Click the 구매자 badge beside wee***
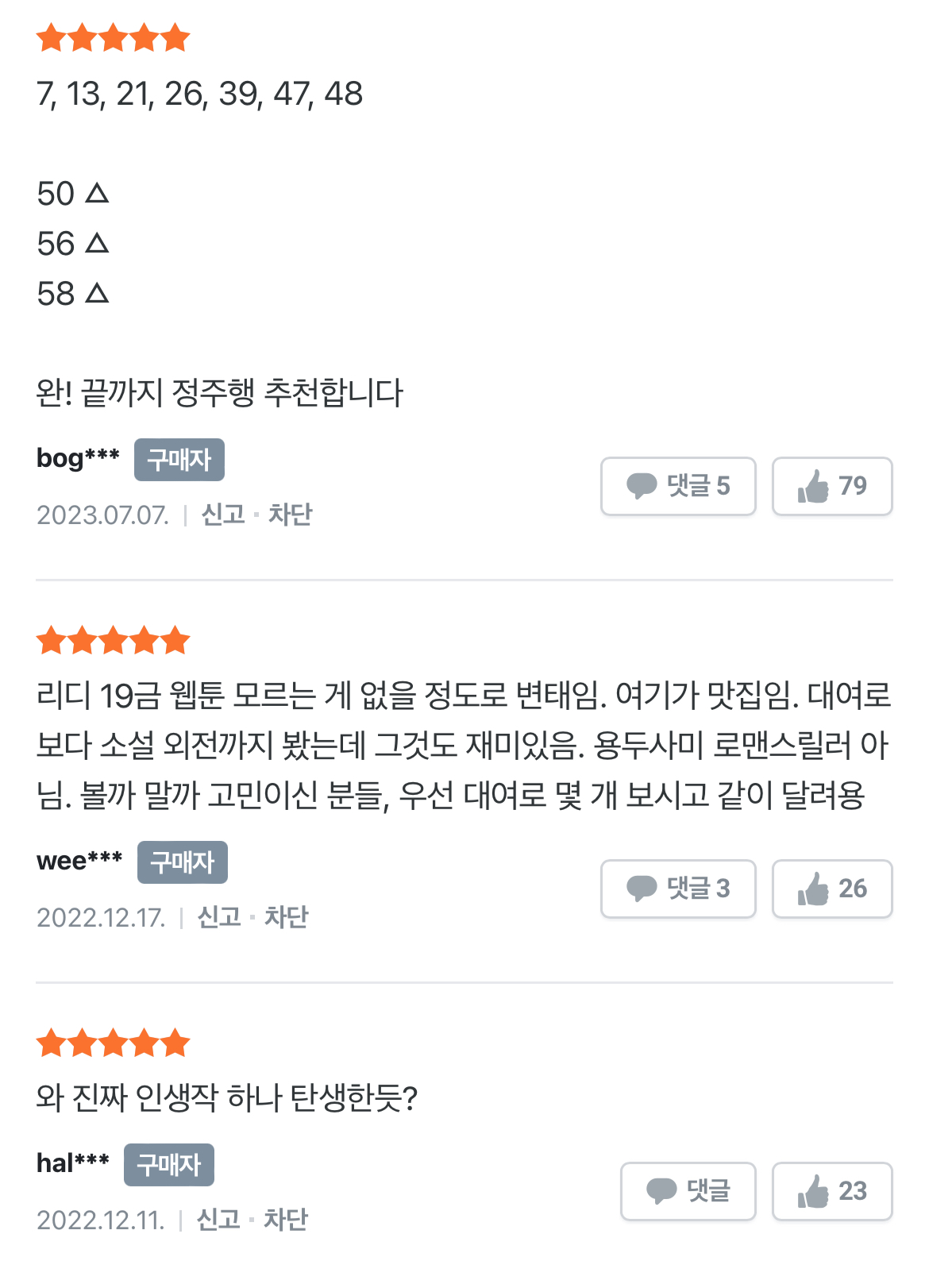The height and width of the screenshot is (1288, 929). point(183,862)
